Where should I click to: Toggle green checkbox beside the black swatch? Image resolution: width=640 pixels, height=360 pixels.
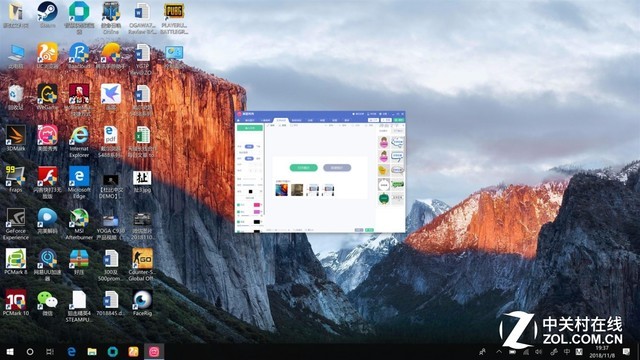click(239, 222)
